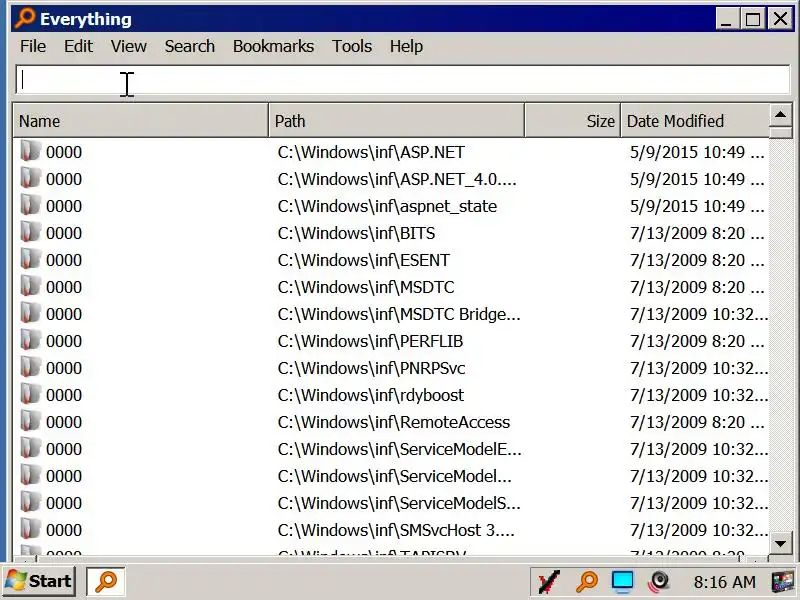Image resolution: width=800 pixels, height=600 pixels.
Task: Select folder icon for BITS row
Action: point(30,232)
